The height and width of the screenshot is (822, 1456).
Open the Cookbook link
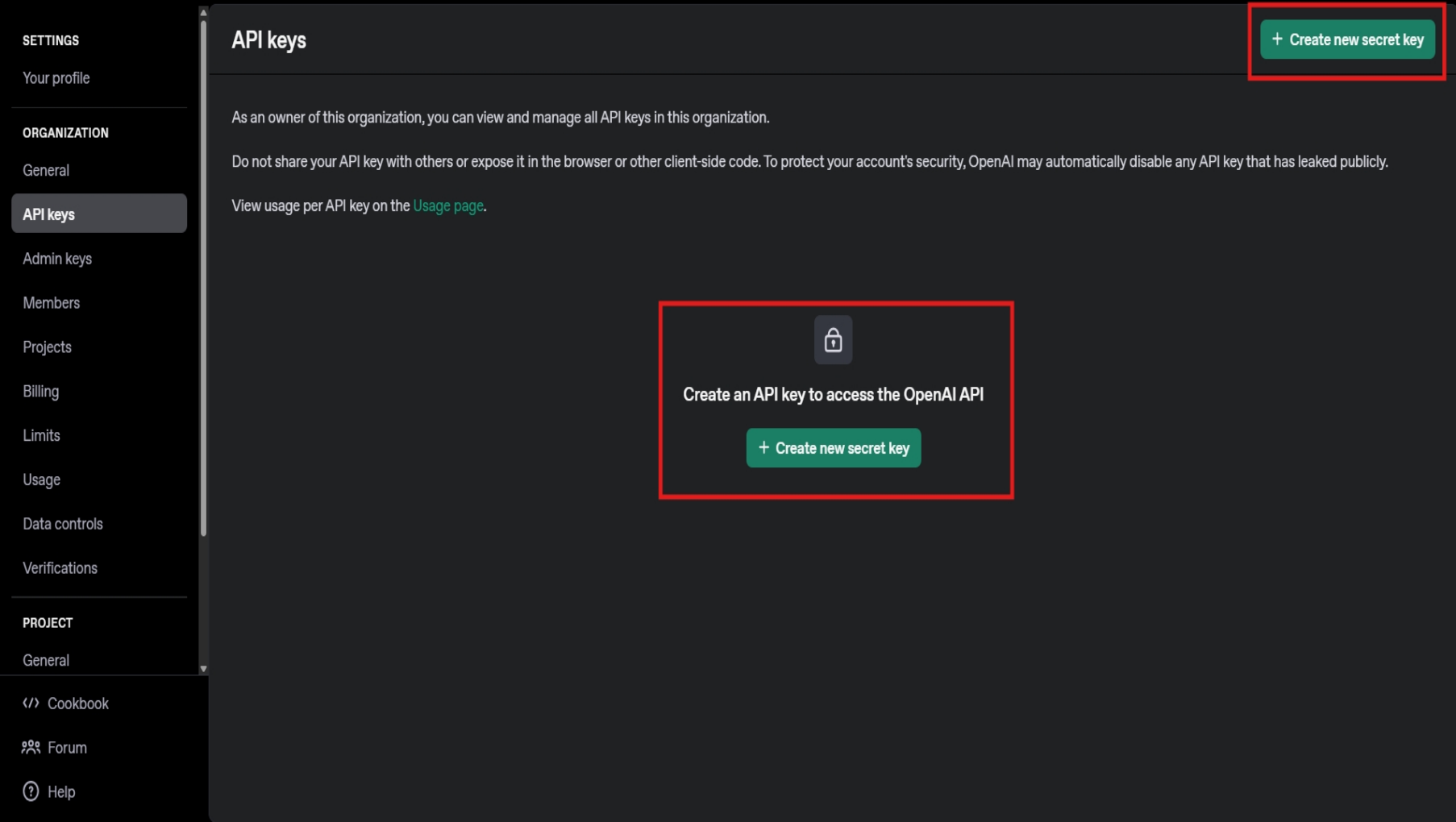pyautogui.click(x=78, y=704)
